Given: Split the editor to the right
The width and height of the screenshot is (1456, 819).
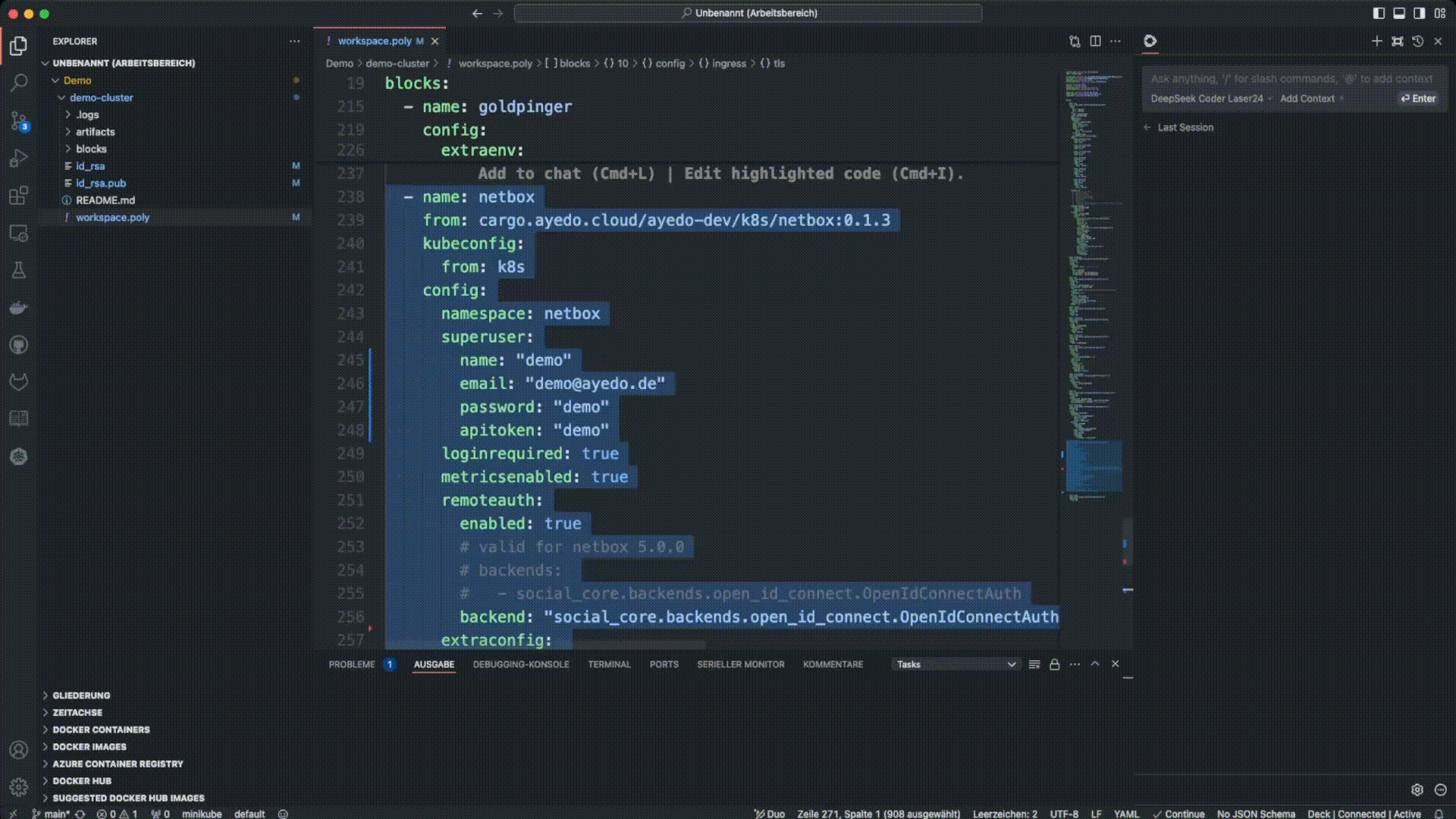Looking at the screenshot, I should click(1095, 41).
